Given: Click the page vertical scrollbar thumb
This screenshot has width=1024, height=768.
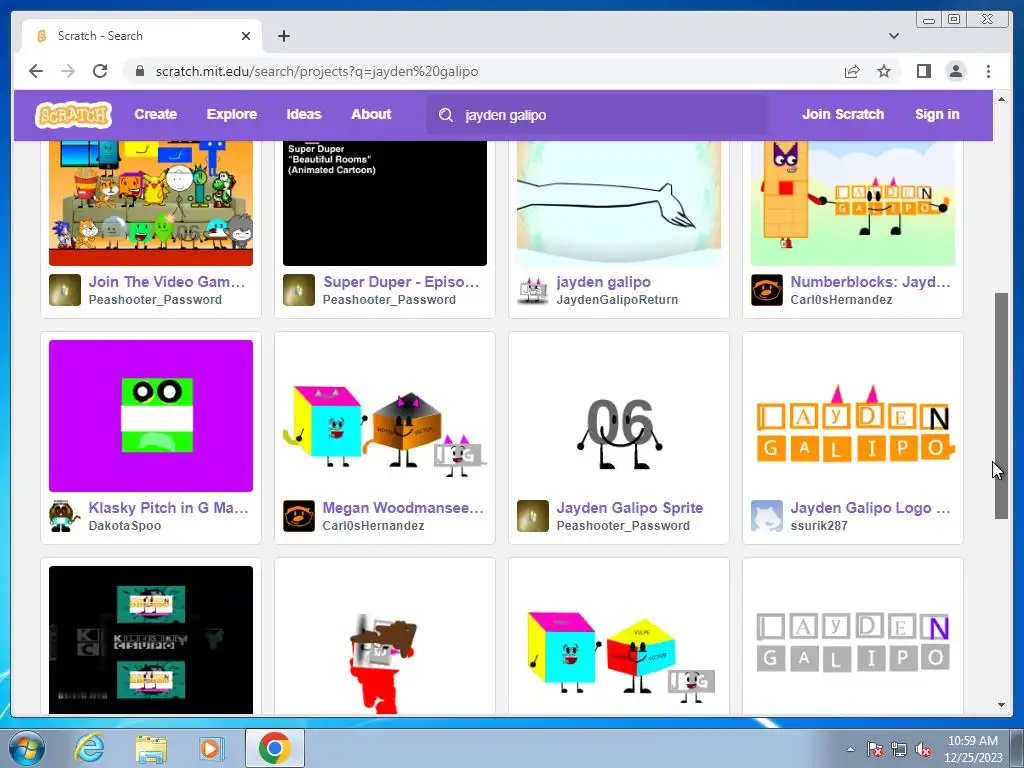Looking at the screenshot, I should tap(1001, 406).
